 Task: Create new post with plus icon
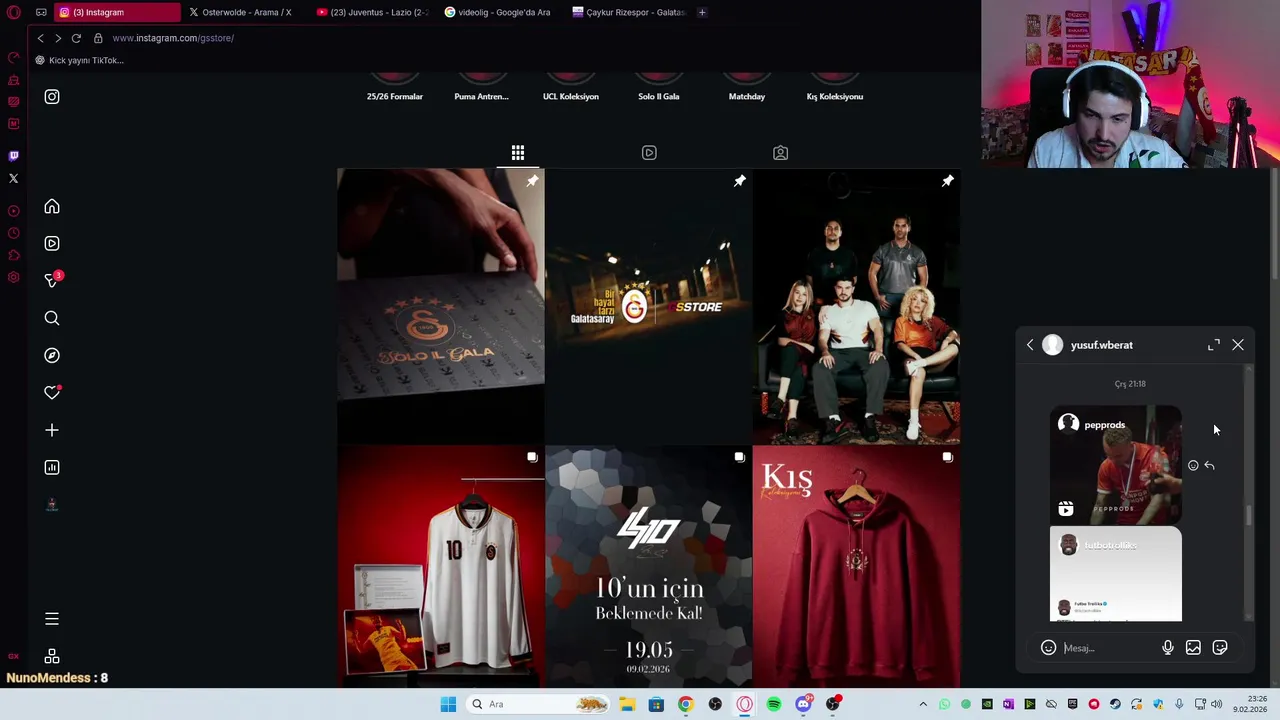click(52, 430)
